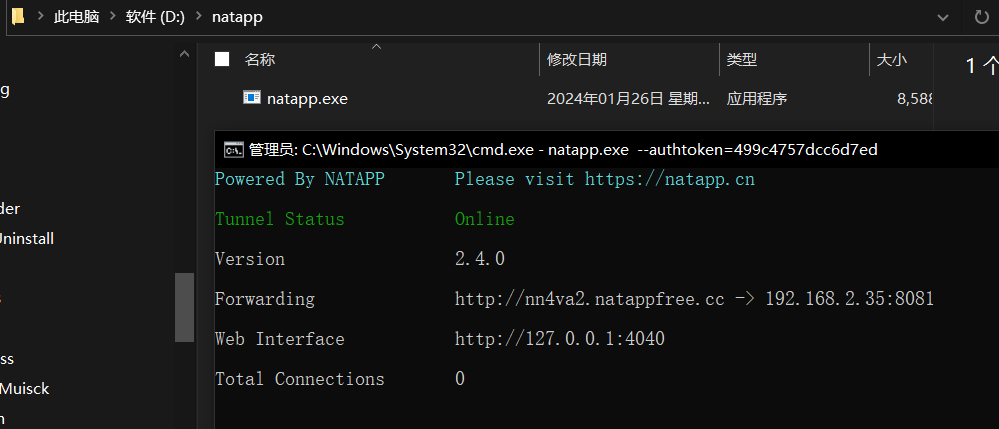Expand the chevron after 软件 (D:)

point(198,17)
